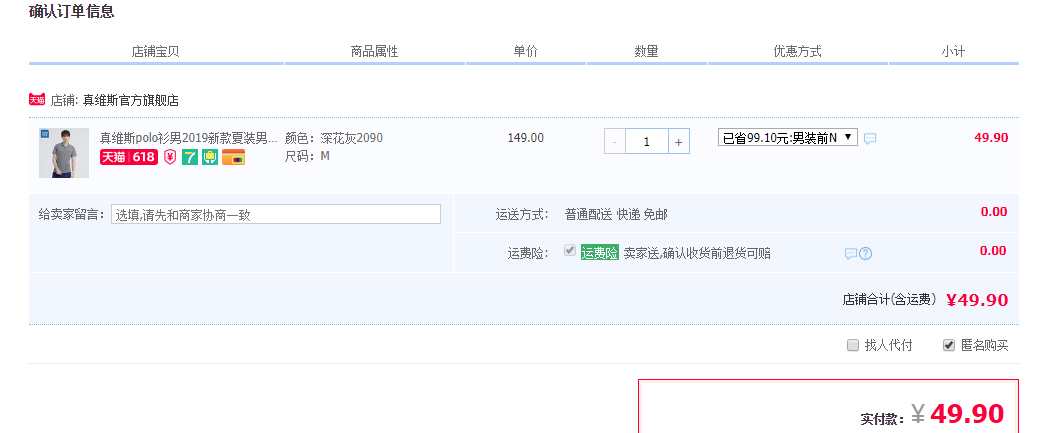Click the Tmall logo icon beside 店铺
Screen dimensions: 1060x433
coord(37,99)
